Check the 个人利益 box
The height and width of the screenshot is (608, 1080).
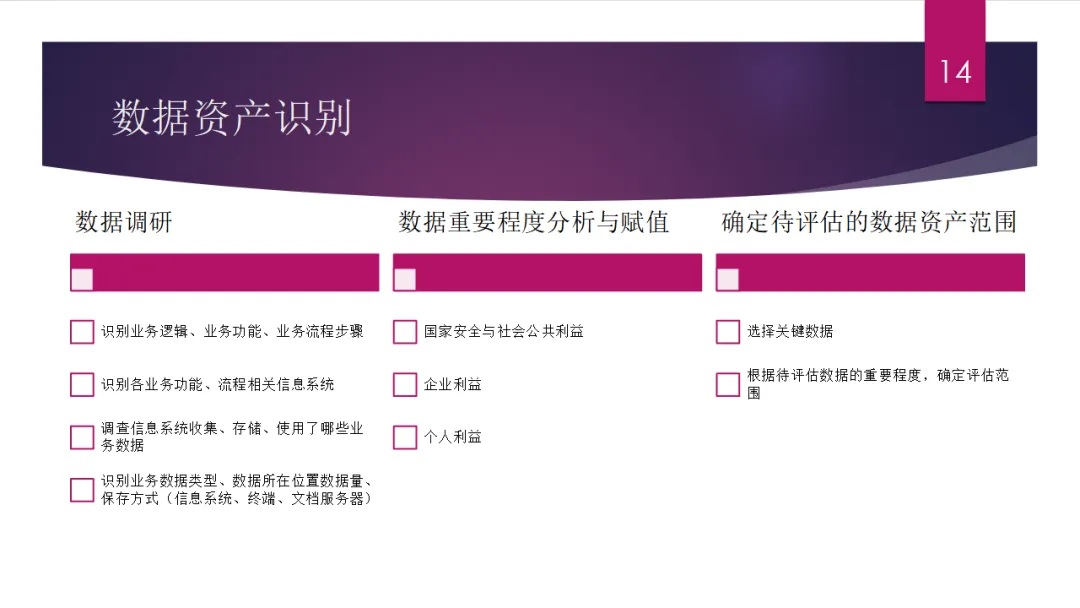click(405, 437)
